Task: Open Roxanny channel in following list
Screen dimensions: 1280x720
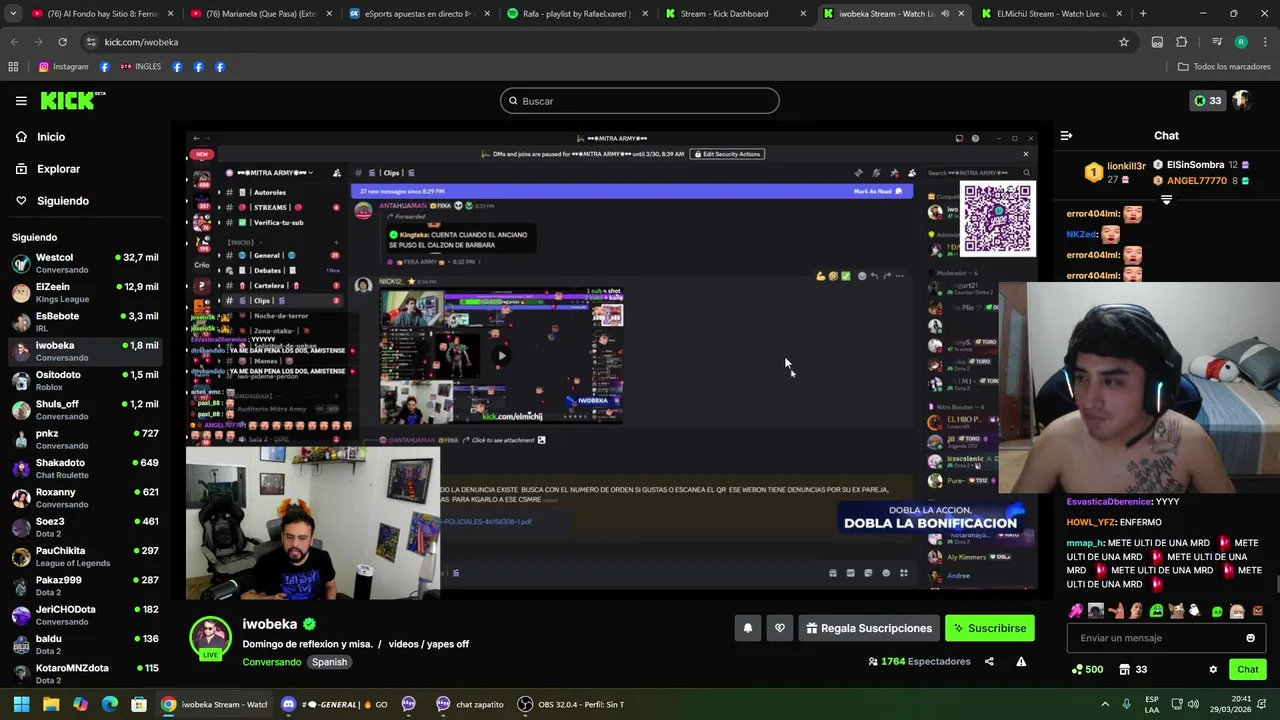Action: (85, 498)
